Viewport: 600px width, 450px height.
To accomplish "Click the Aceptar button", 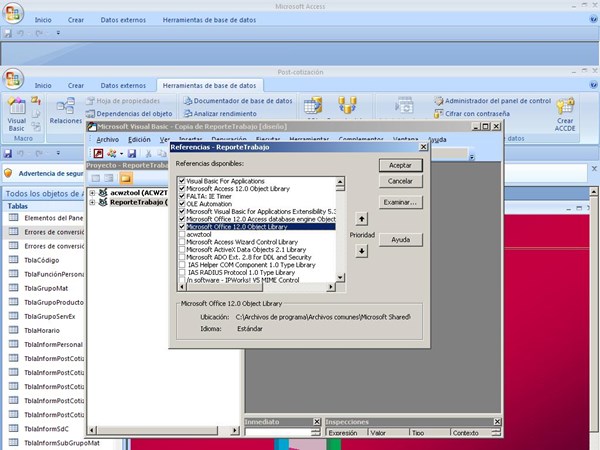I will (x=399, y=165).
